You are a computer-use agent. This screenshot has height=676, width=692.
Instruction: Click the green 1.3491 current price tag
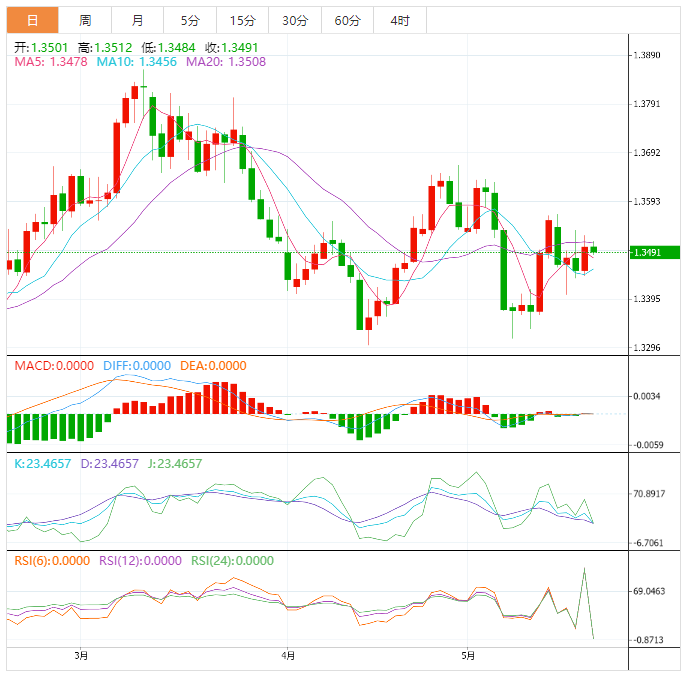pyautogui.click(x=653, y=252)
